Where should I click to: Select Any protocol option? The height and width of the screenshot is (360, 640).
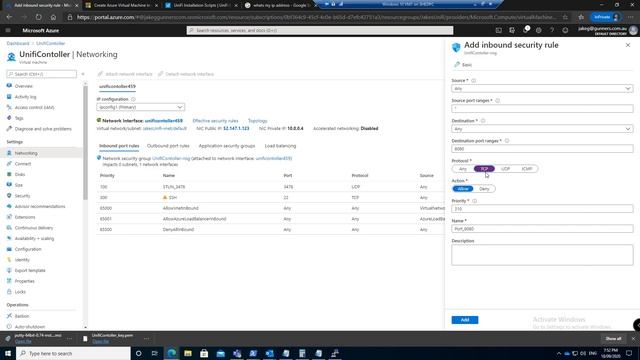462,169
